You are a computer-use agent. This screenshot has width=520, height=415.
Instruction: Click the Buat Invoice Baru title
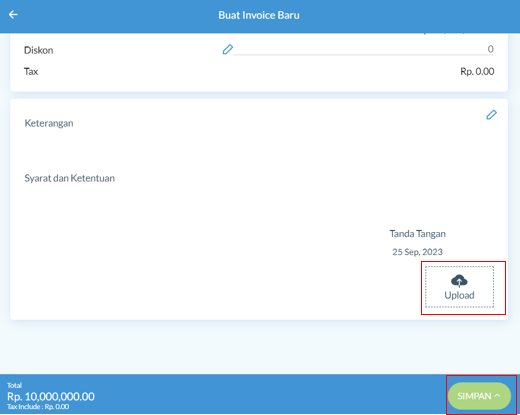click(x=259, y=15)
